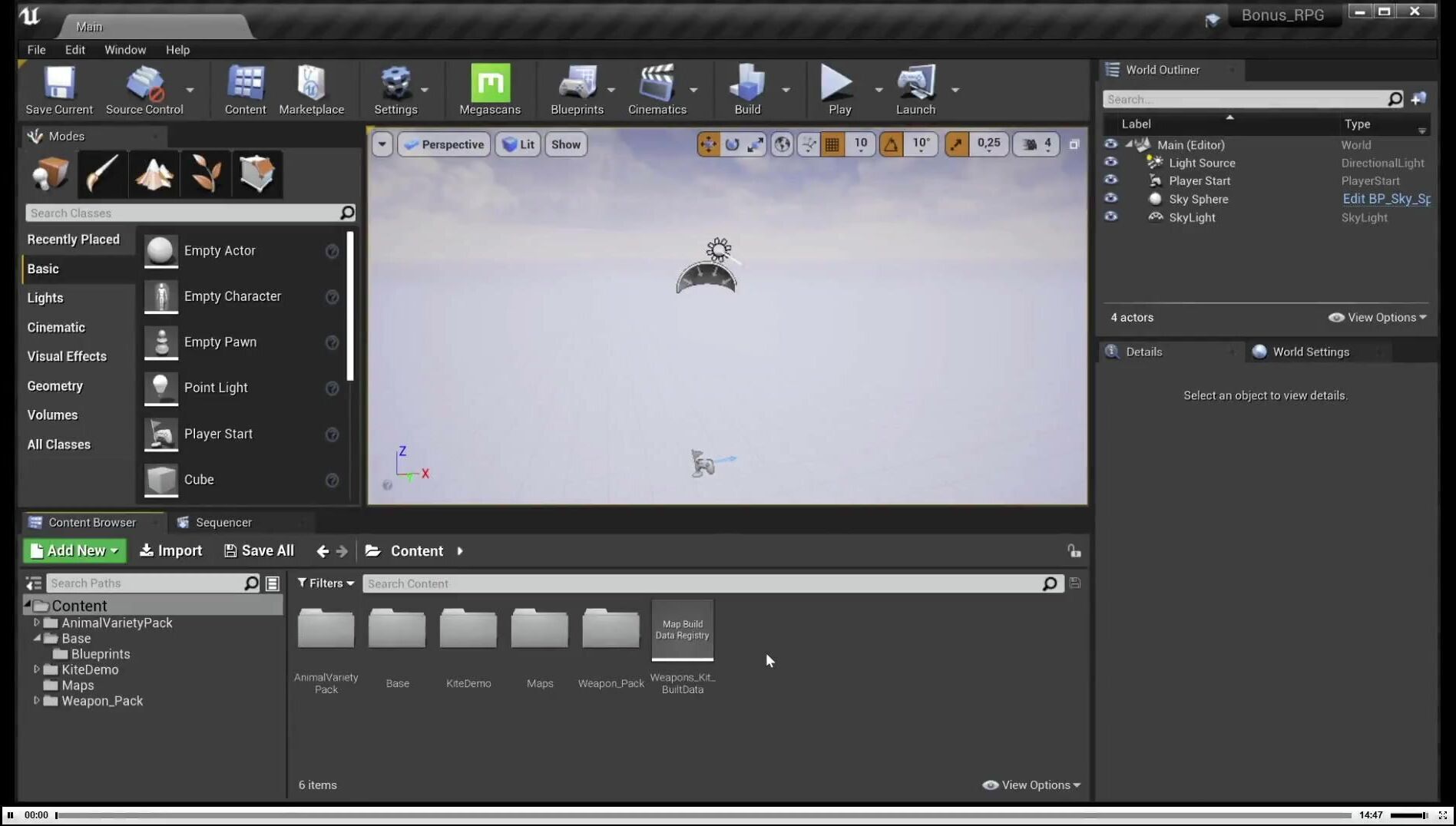The width and height of the screenshot is (1456, 826).
Task: Click the Edit BP_Sky_Sphere link
Action: pos(1386,199)
